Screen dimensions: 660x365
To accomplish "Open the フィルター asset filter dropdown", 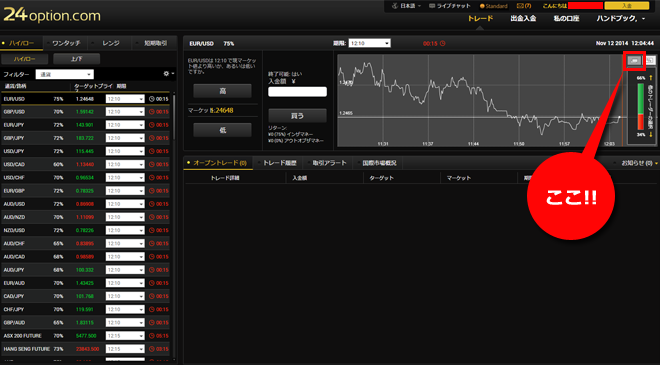I will pos(64,74).
